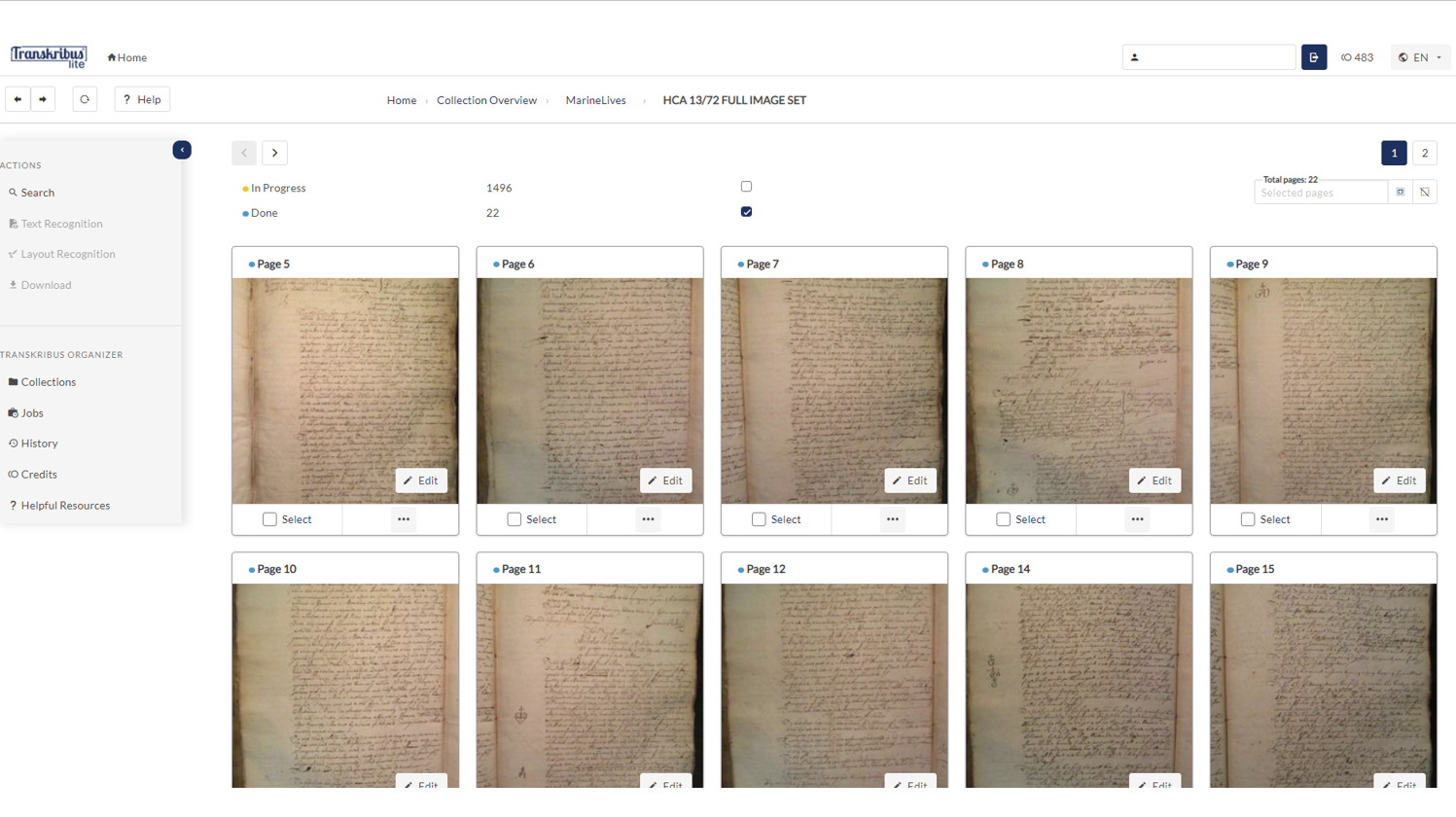
Task: Open Collections in the organizer sidebar
Action: click(x=48, y=382)
